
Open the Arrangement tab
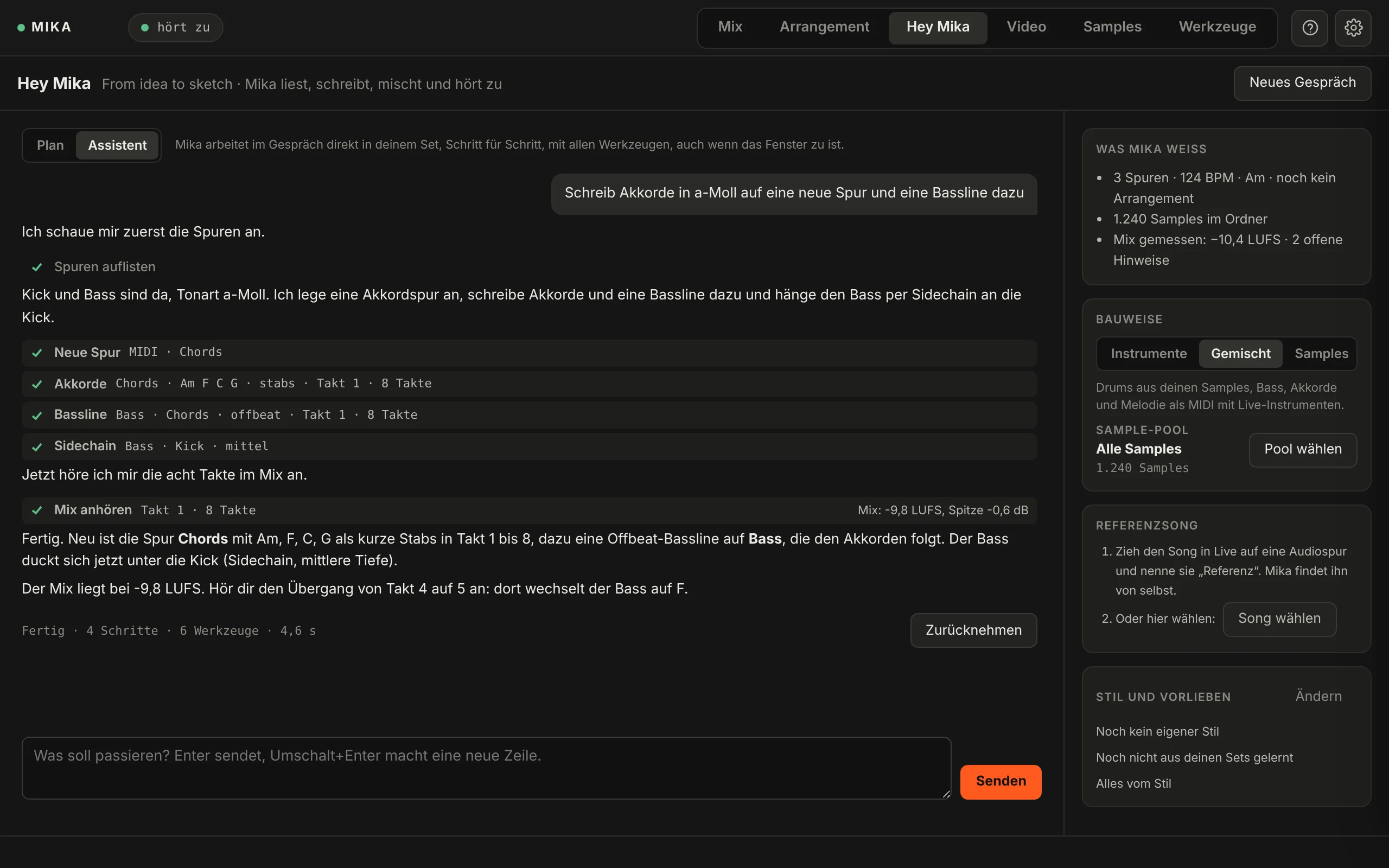(x=824, y=27)
